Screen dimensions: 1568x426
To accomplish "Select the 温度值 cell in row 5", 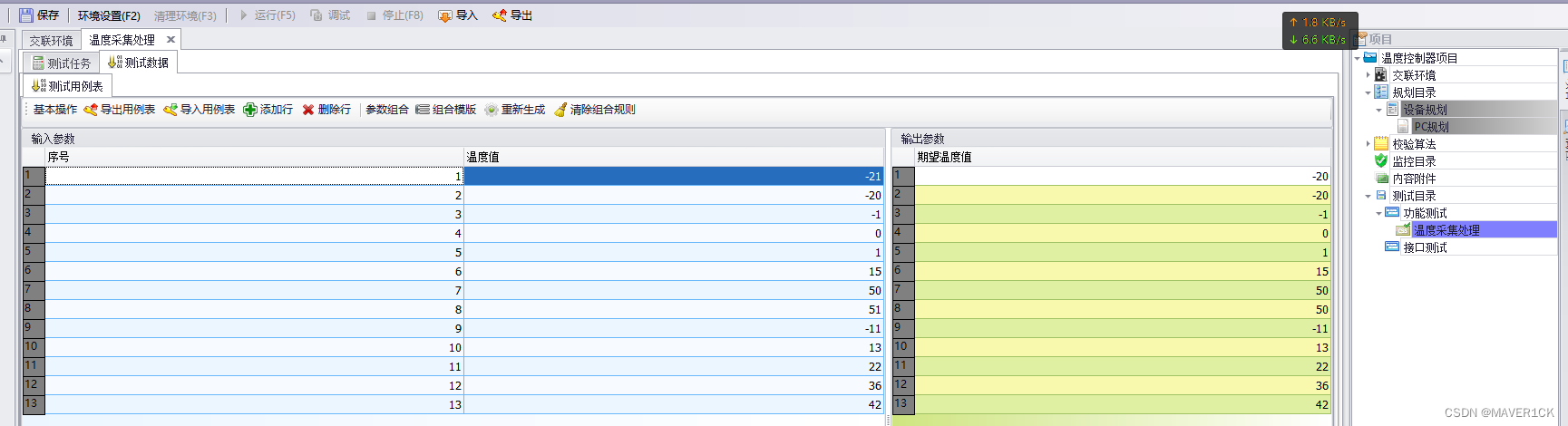I will point(674,252).
